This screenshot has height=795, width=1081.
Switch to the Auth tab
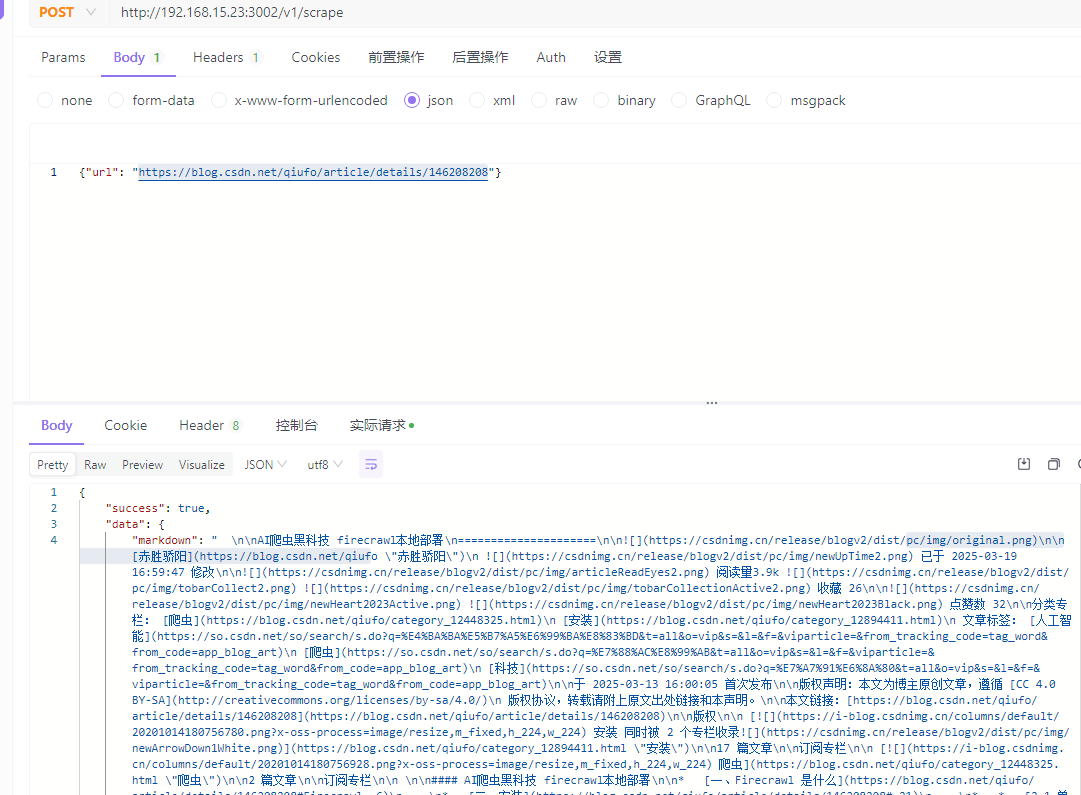click(x=551, y=57)
